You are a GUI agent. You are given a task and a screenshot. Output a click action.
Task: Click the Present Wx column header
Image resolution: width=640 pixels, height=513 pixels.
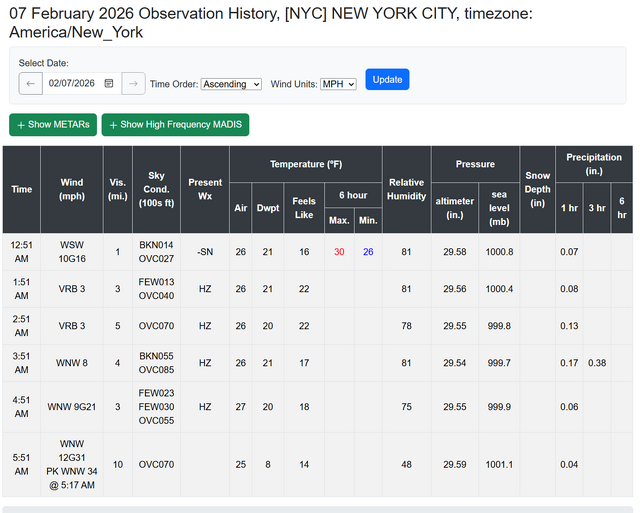205,189
